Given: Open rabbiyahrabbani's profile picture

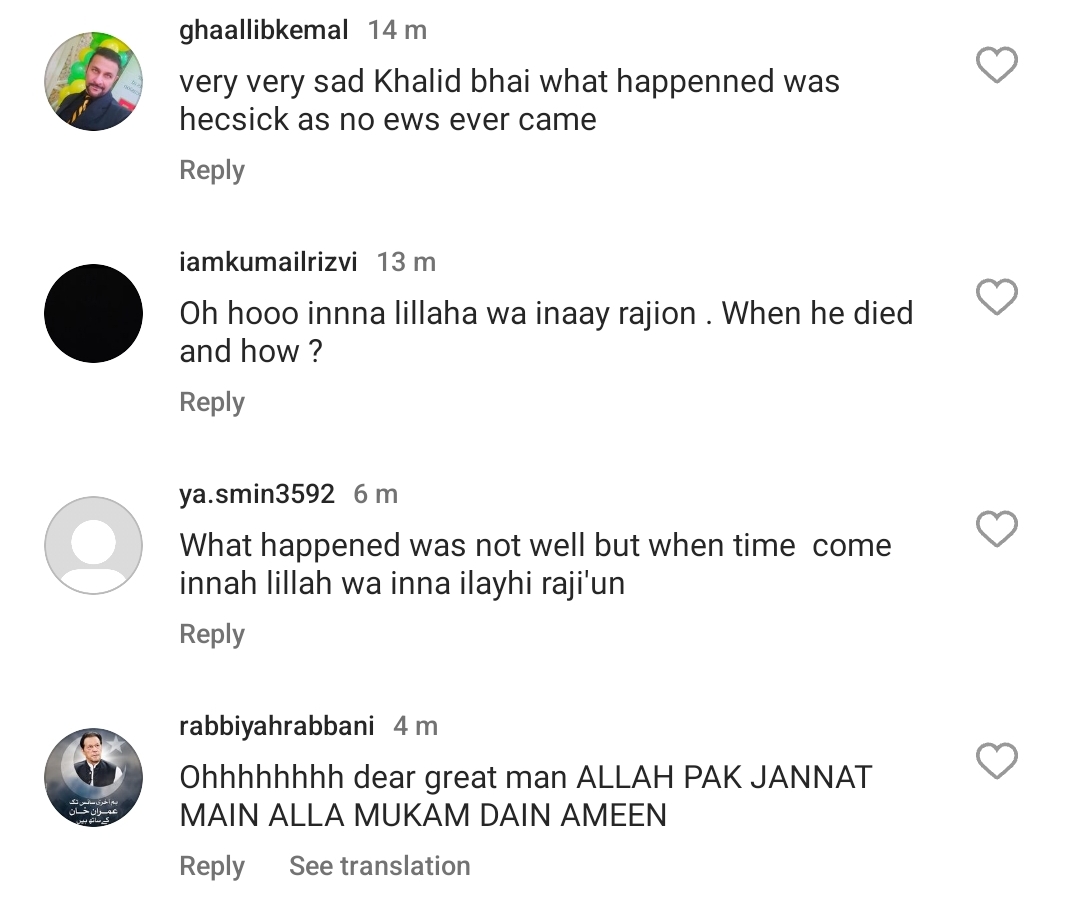Looking at the screenshot, I should (x=94, y=777).
